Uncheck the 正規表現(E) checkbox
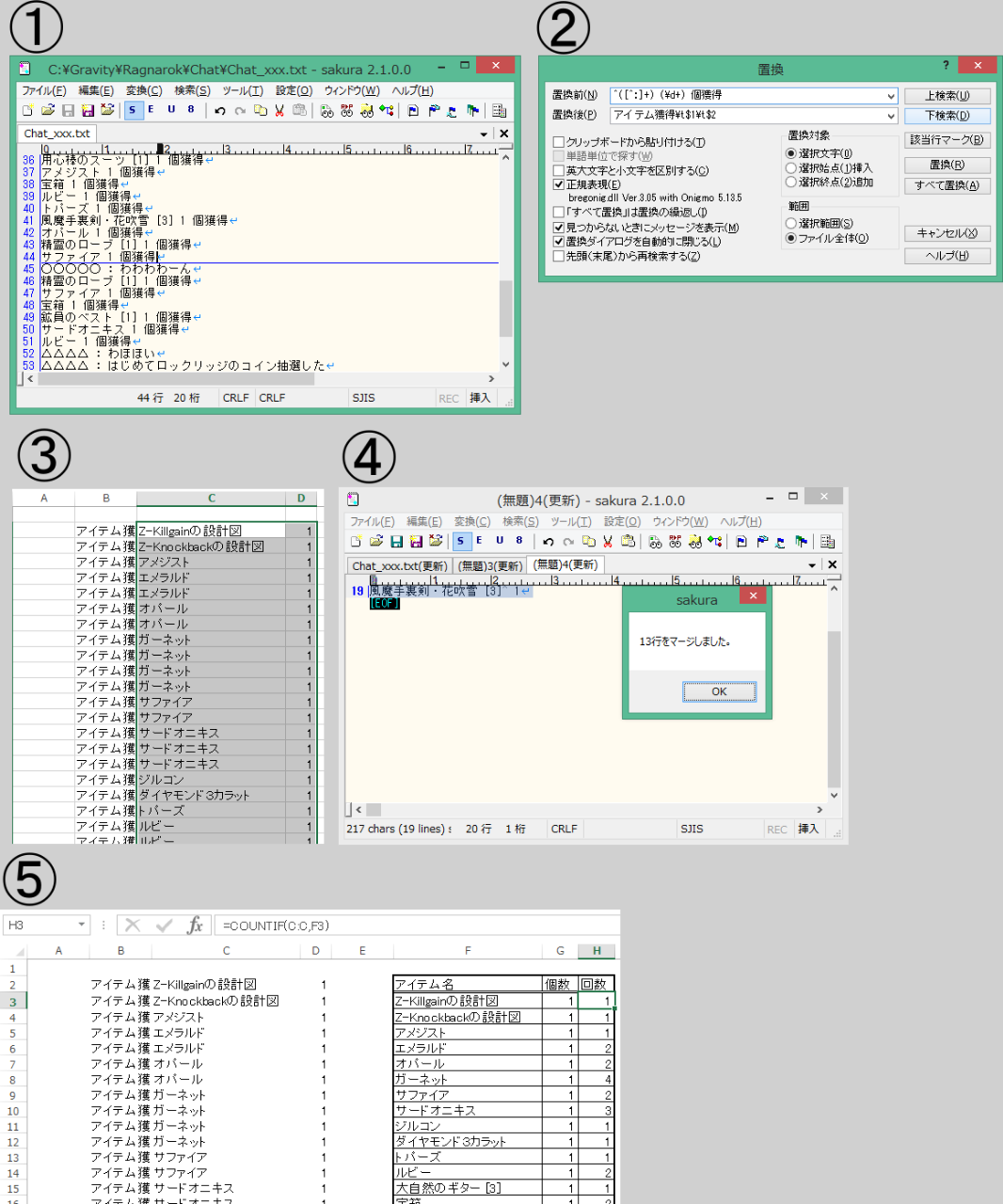 (558, 184)
